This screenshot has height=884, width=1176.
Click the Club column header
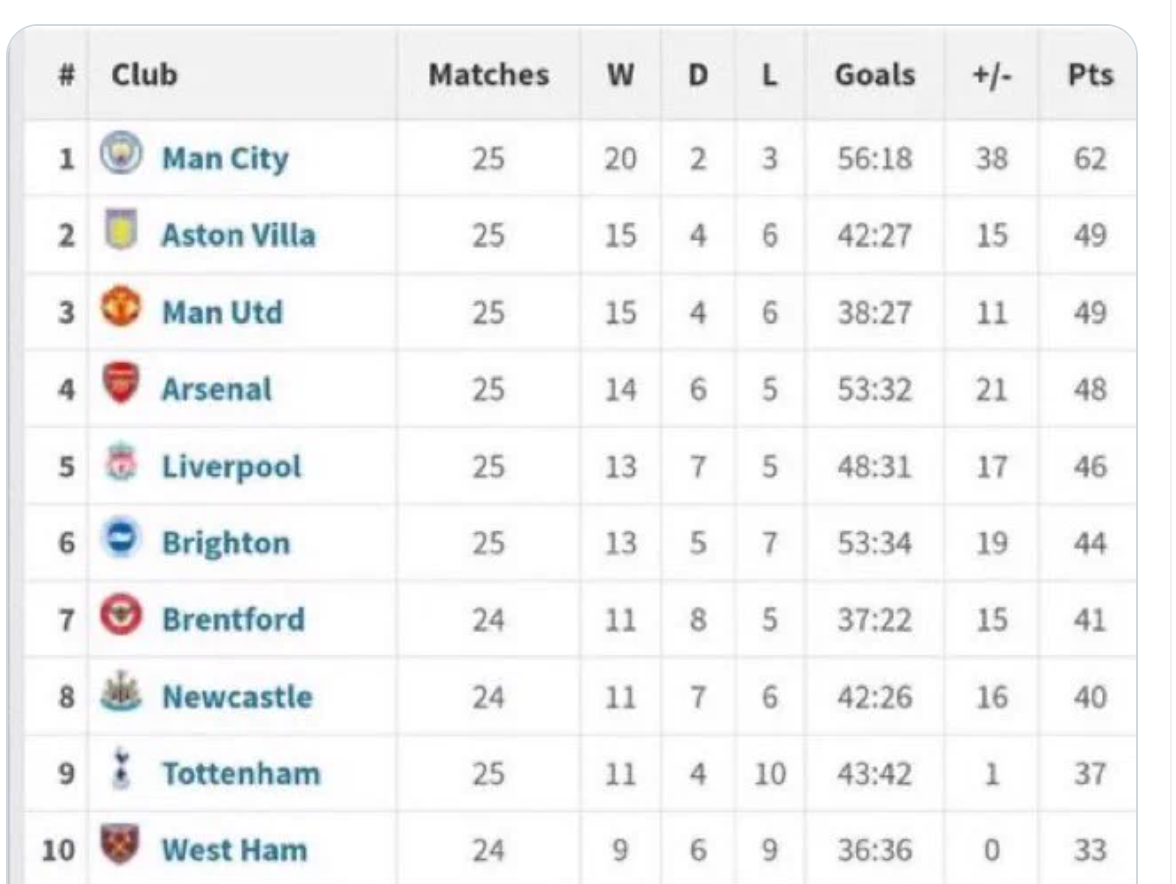(x=144, y=75)
